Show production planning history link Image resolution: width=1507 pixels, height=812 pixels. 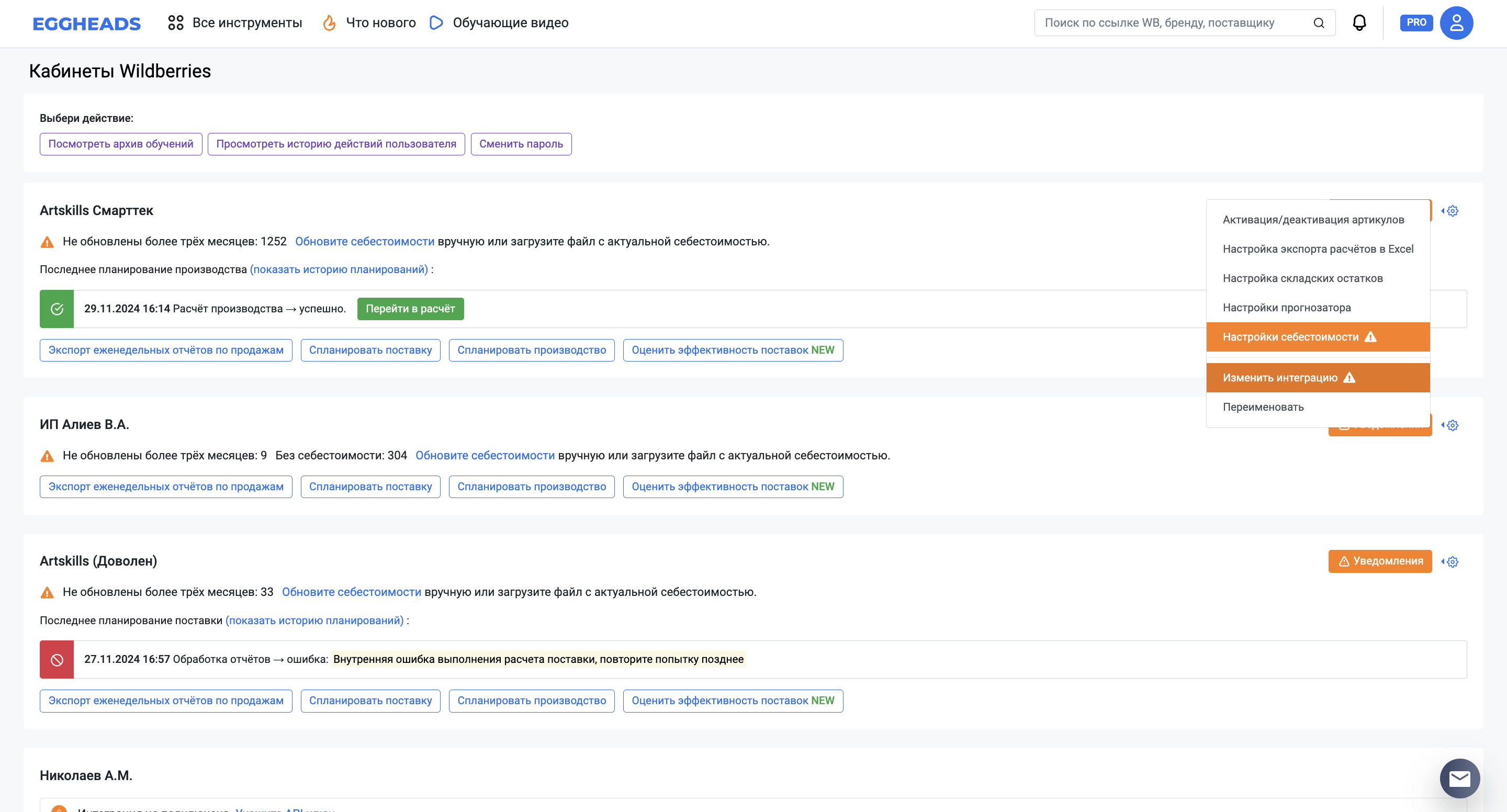pos(339,269)
